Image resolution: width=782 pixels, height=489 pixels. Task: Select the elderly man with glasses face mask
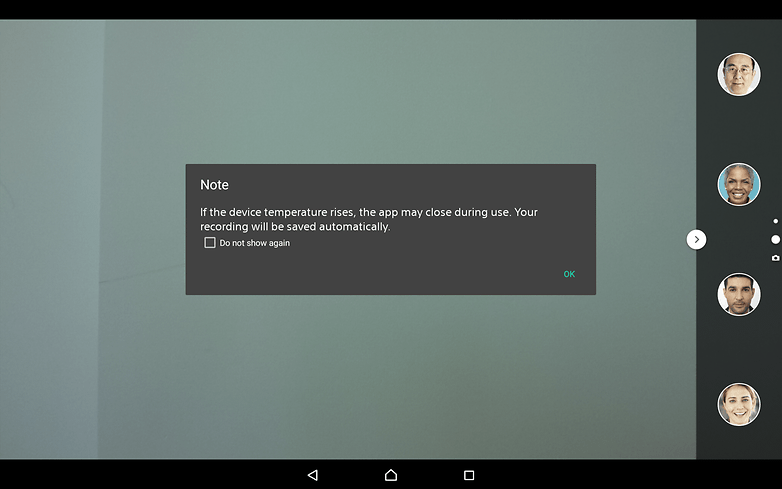(x=739, y=74)
